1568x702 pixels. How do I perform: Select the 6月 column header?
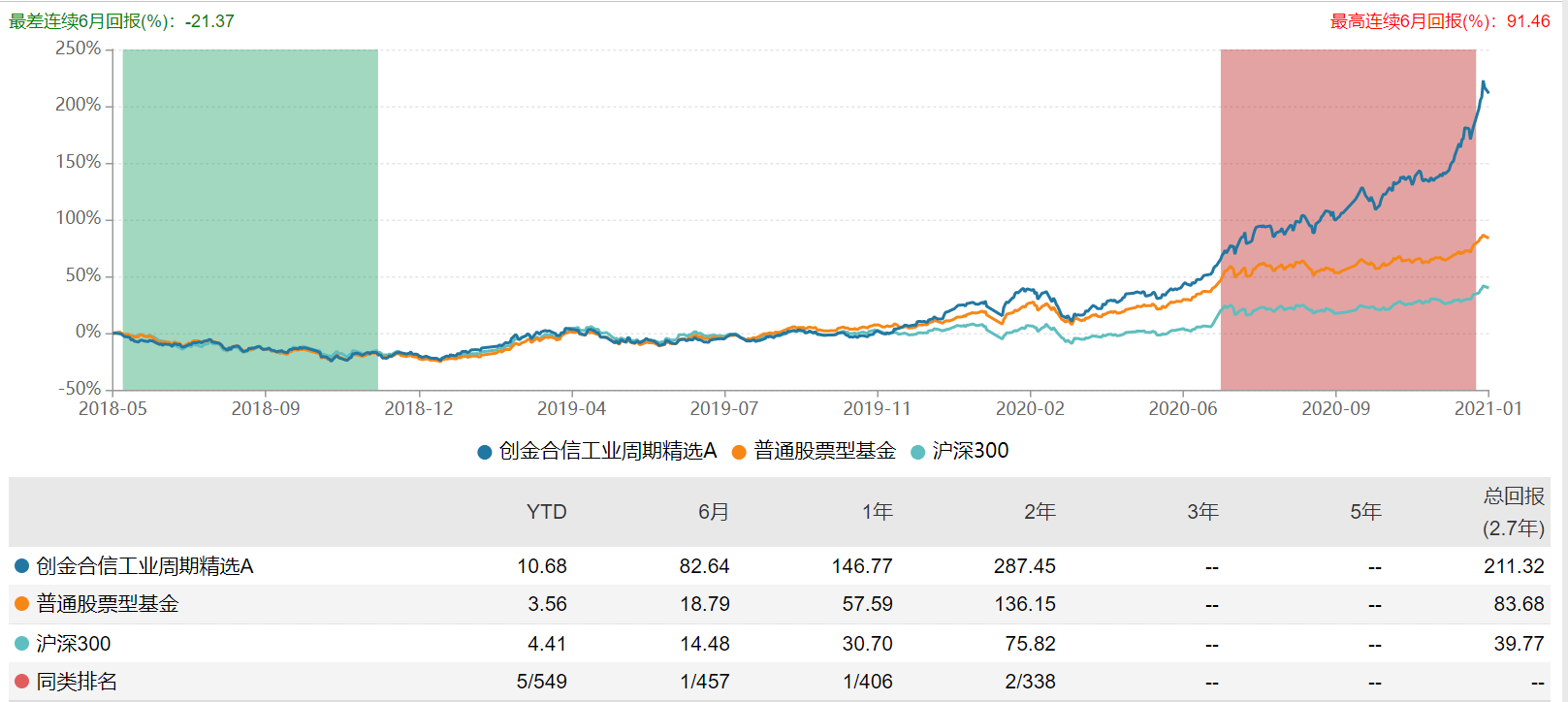[714, 512]
